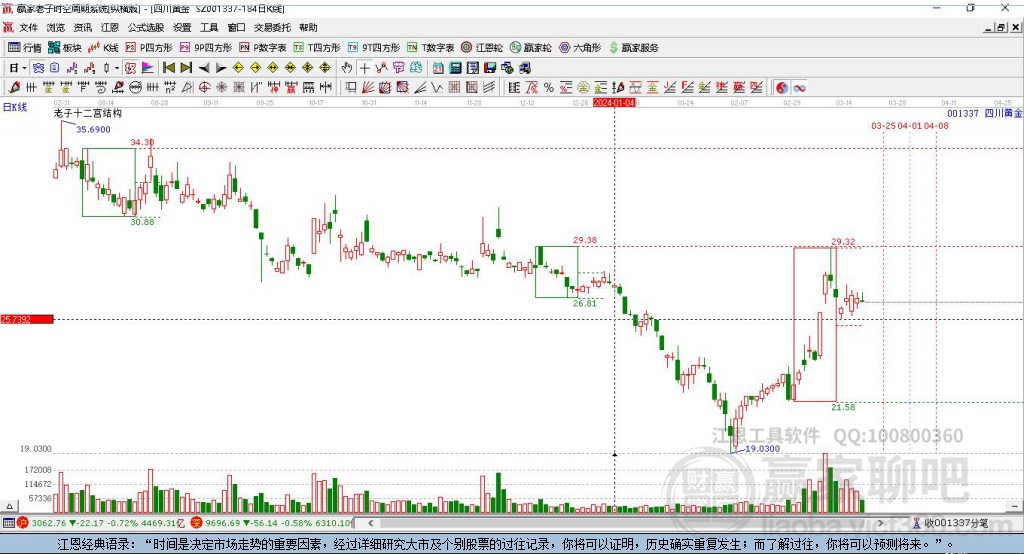1024x554 pixels.
Task: Open the 9T四方形 tool
Action: pos(374,48)
